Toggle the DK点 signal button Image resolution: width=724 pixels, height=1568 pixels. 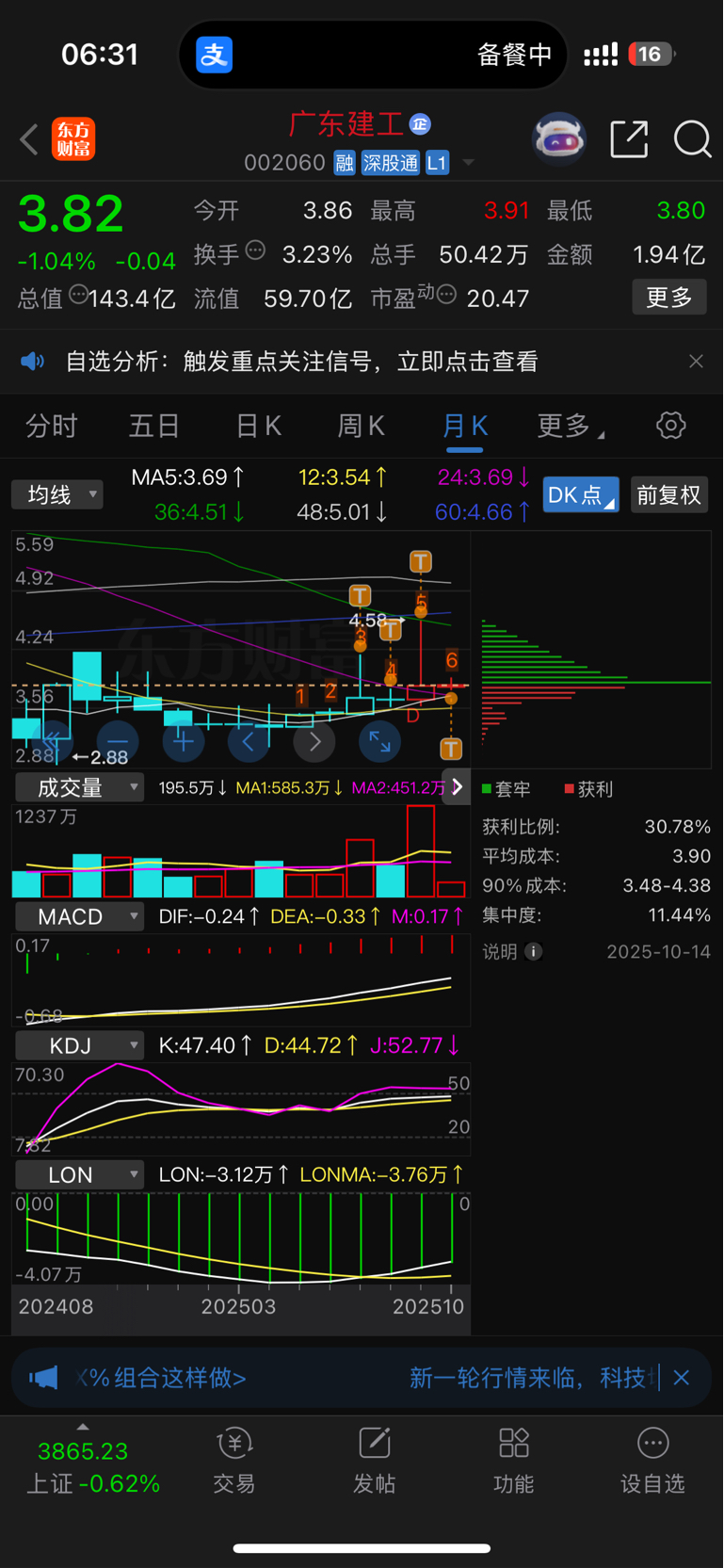(581, 494)
